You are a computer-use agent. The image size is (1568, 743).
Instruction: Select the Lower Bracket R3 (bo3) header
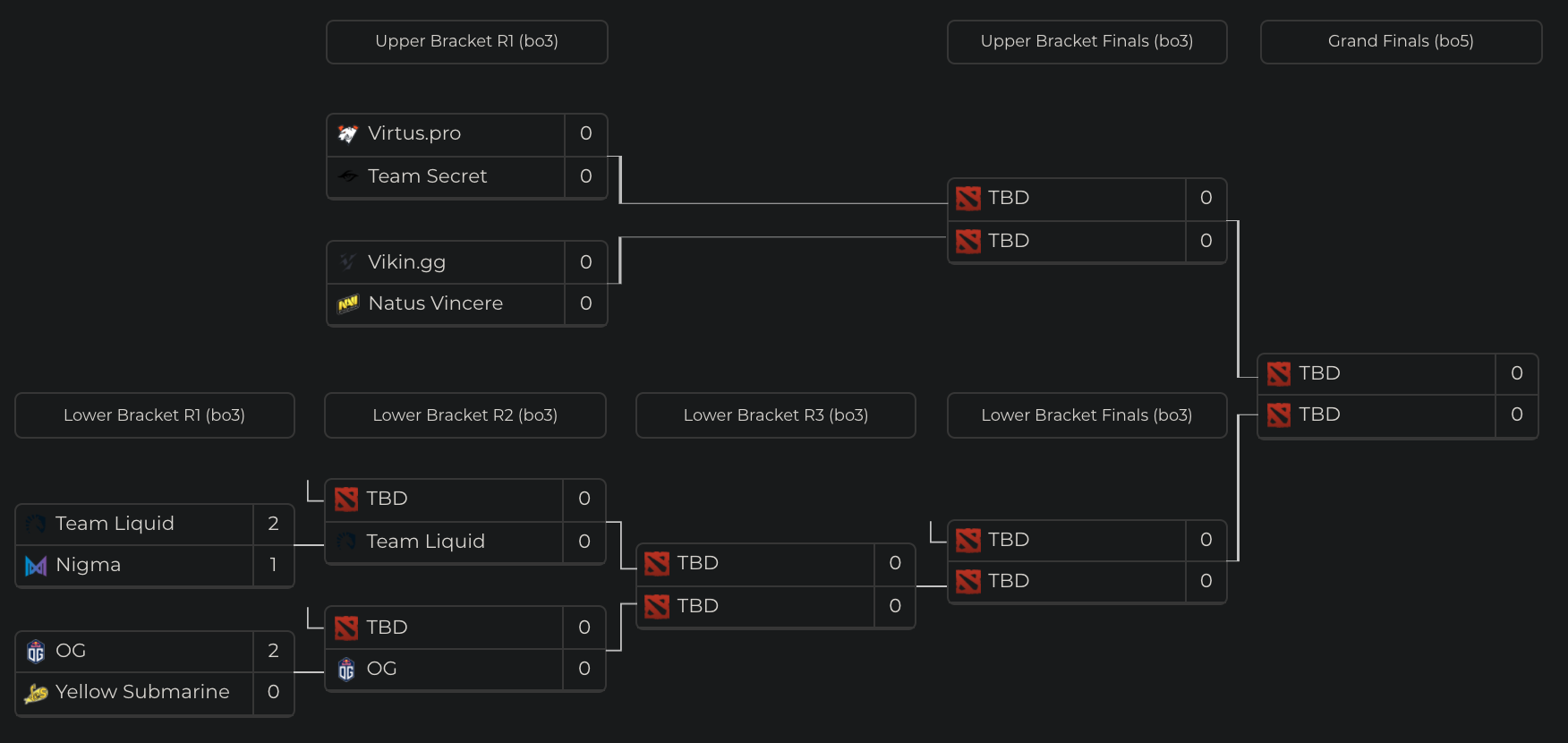click(x=775, y=415)
